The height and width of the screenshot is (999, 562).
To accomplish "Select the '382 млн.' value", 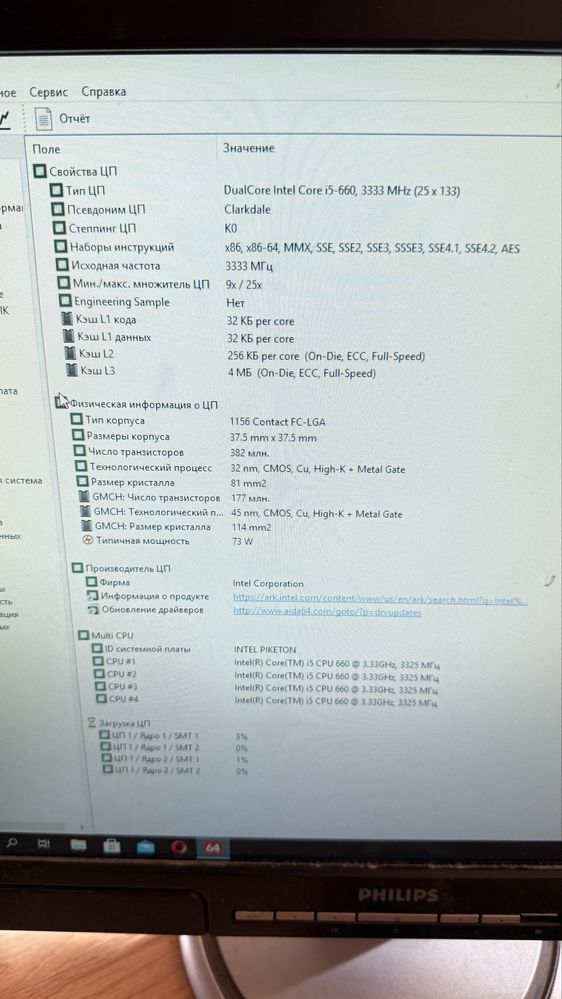I will click(250, 454).
